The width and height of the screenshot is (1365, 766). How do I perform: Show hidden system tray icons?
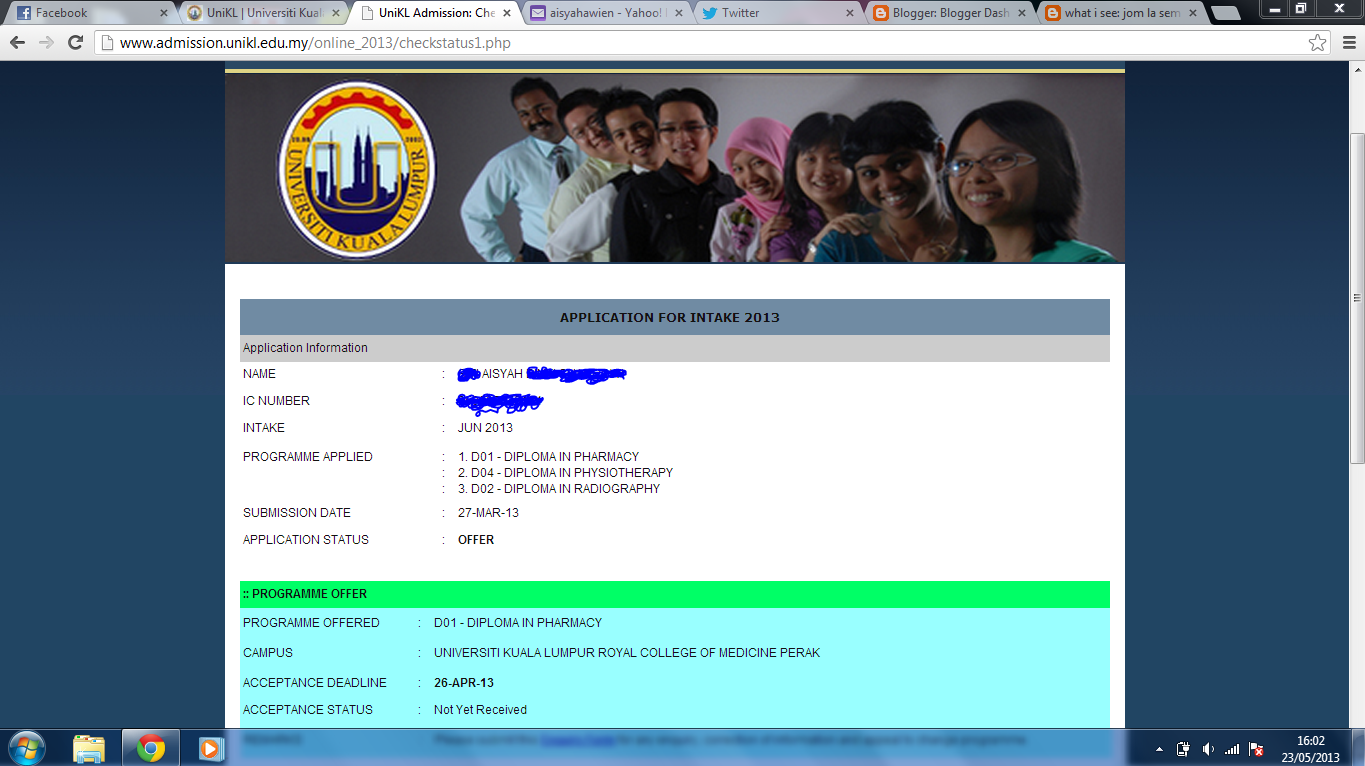(x=1159, y=749)
